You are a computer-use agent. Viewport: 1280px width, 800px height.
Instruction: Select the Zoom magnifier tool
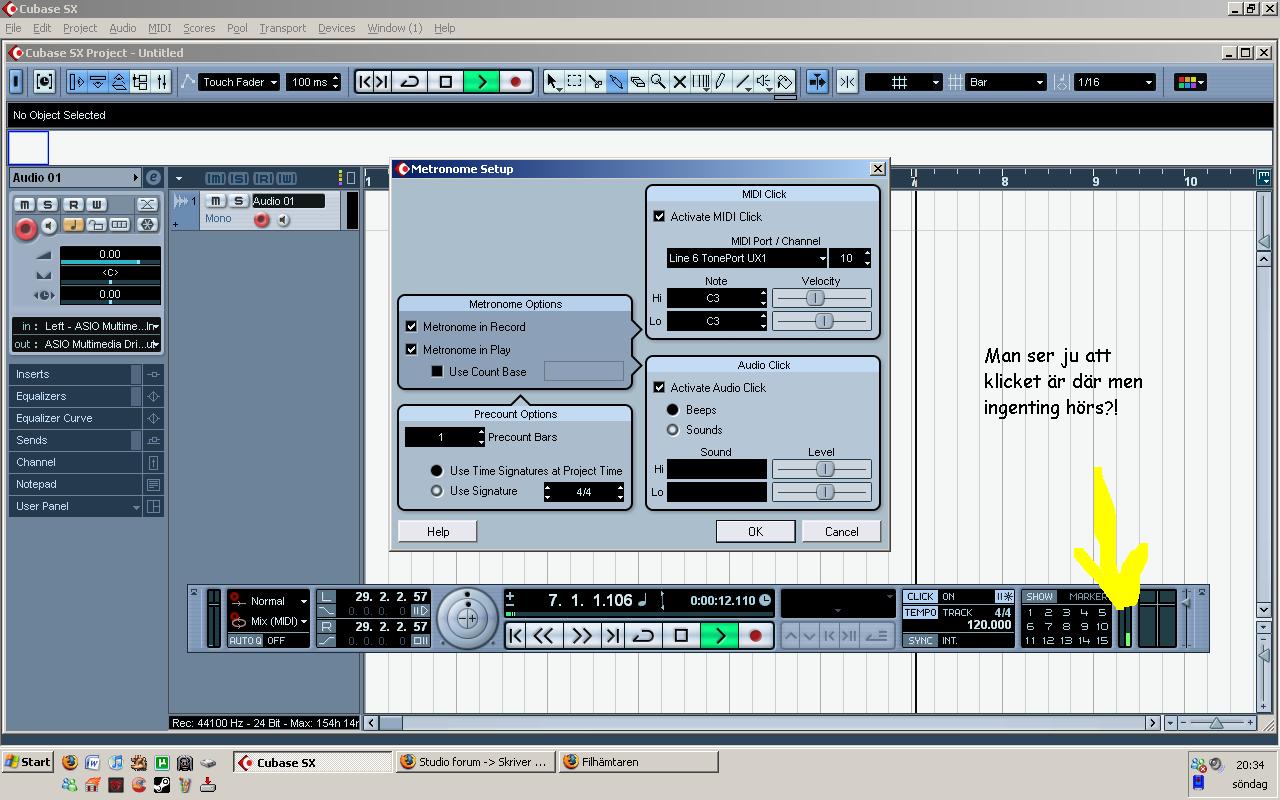point(658,82)
